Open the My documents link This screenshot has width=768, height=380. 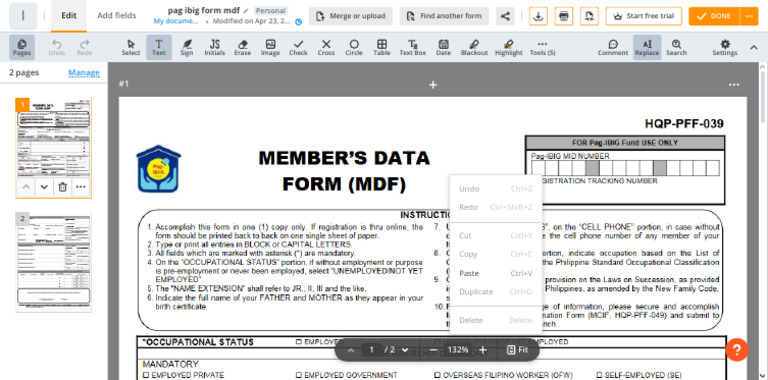pos(175,21)
